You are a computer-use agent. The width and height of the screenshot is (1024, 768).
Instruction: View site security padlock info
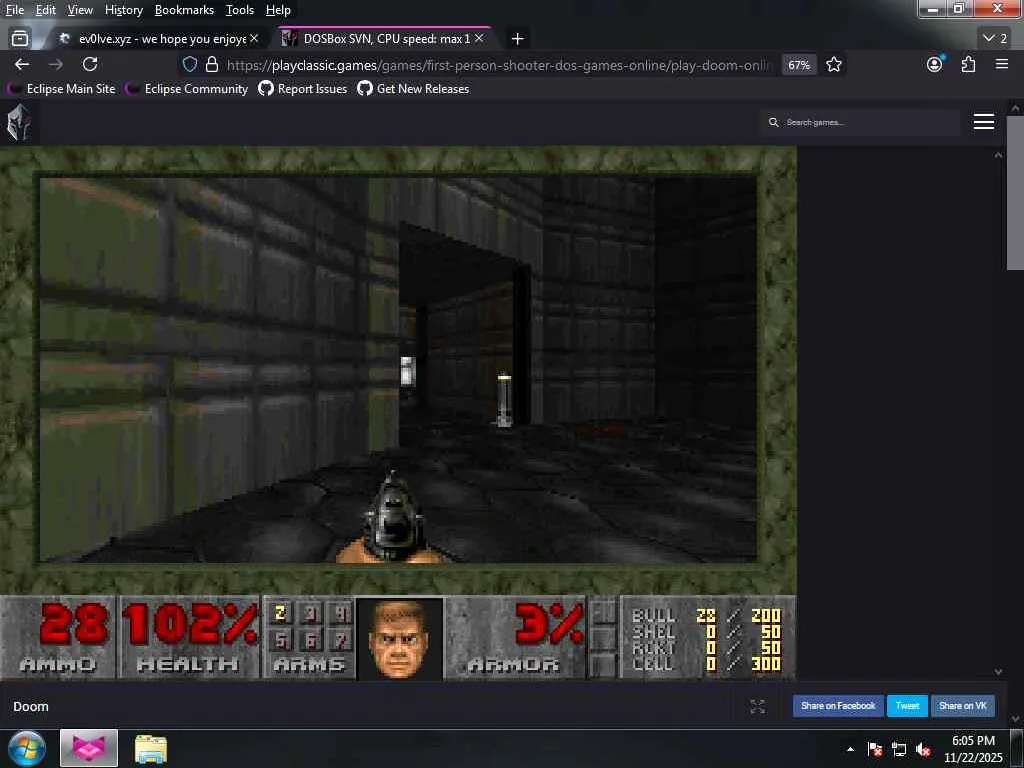pos(212,64)
